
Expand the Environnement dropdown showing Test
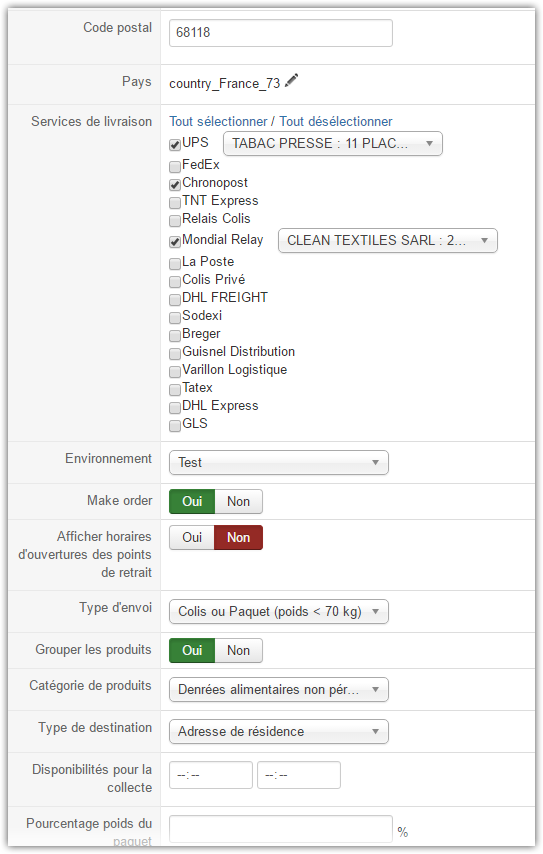click(x=279, y=462)
